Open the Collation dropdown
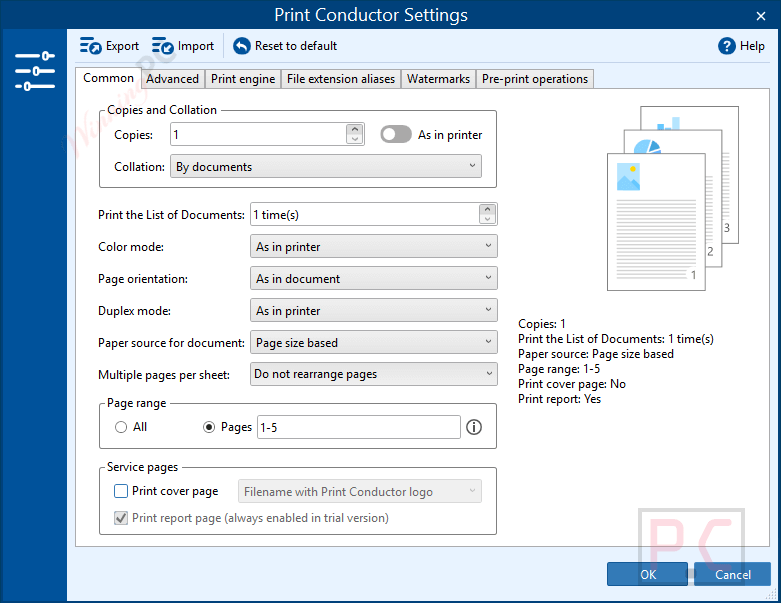 (x=326, y=166)
